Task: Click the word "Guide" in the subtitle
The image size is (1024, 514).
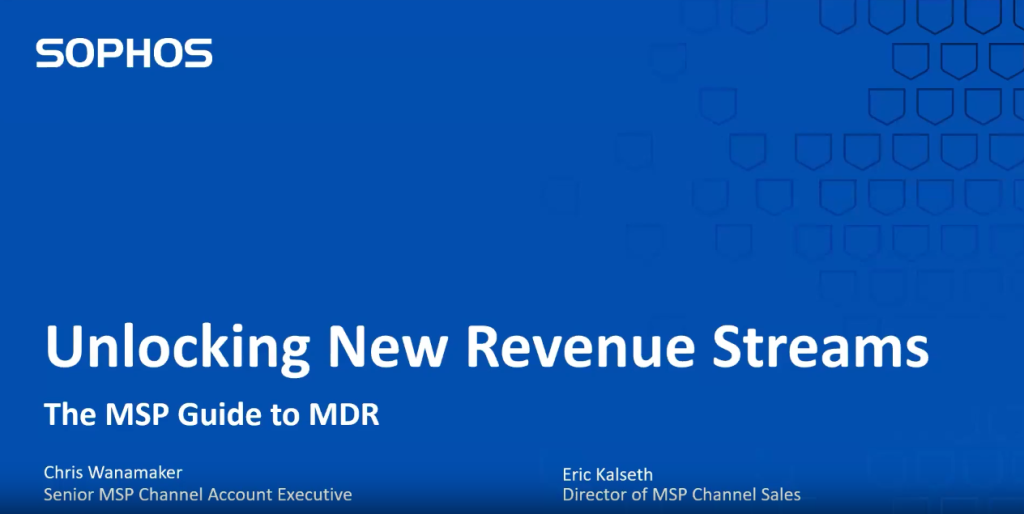Action: click(210, 414)
